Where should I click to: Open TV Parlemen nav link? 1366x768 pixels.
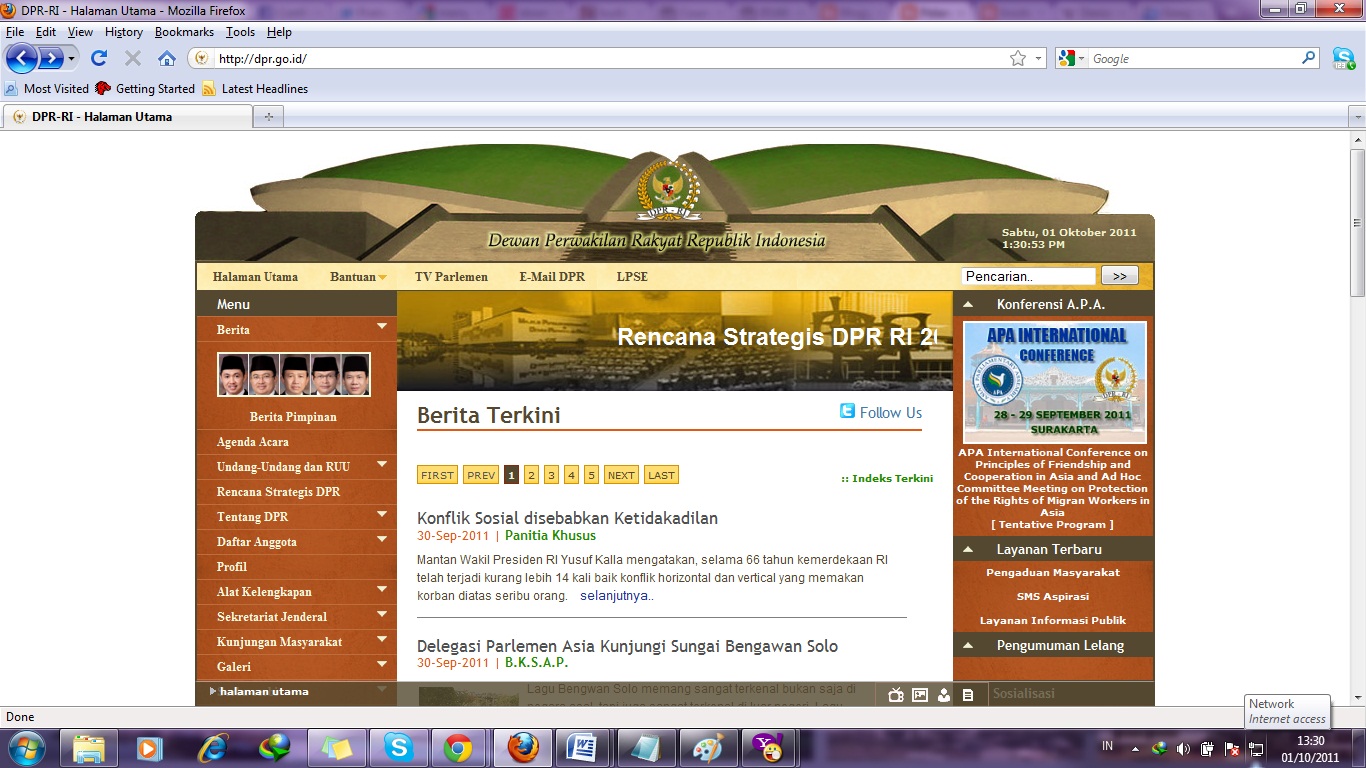click(x=451, y=277)
